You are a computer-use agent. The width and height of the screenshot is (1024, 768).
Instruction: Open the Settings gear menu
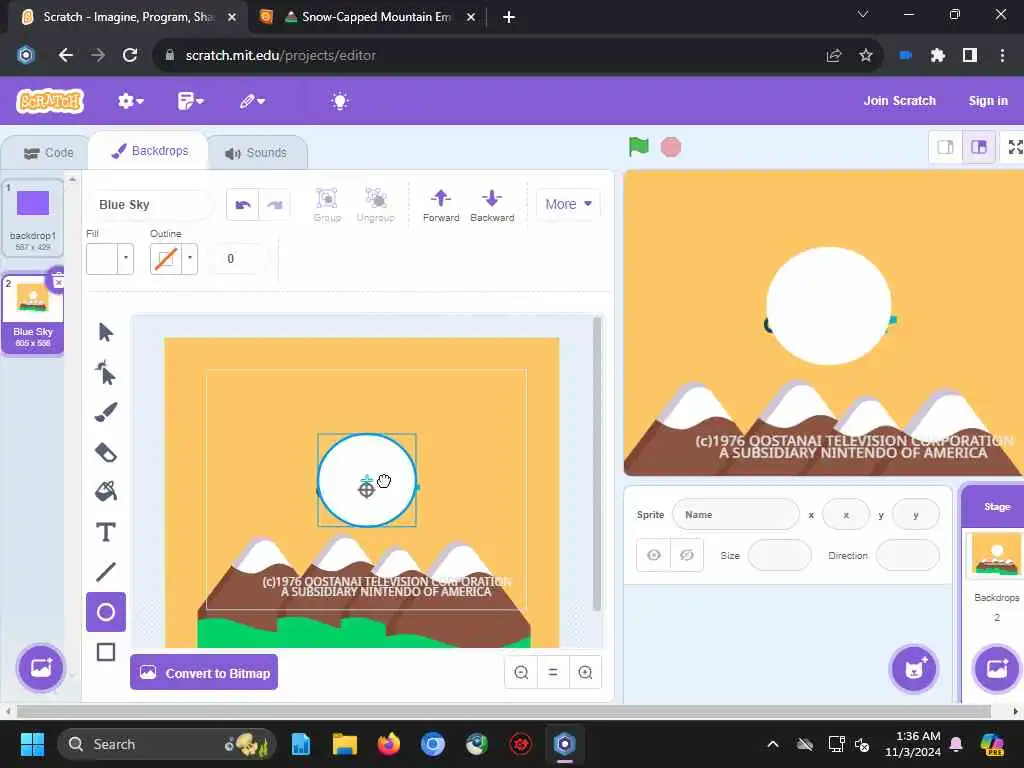click(x=130, y=101)
